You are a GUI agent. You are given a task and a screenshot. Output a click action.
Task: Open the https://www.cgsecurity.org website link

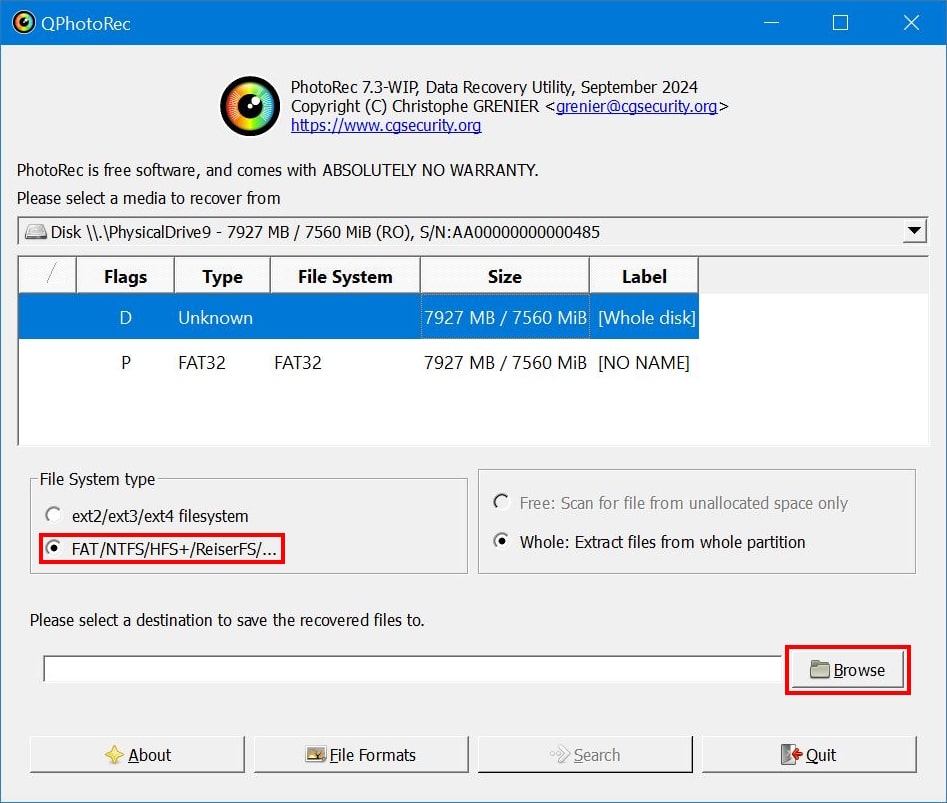(x=386, y=126)
